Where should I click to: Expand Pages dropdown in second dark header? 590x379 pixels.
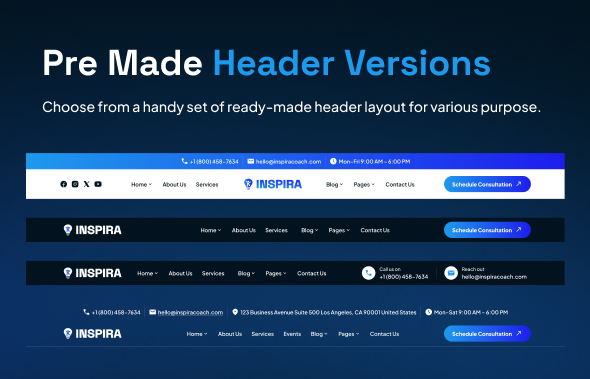(x=339, y=230)
